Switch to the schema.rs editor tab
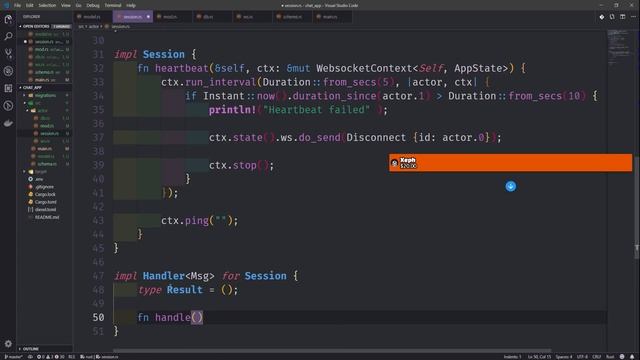 (292, 17)
